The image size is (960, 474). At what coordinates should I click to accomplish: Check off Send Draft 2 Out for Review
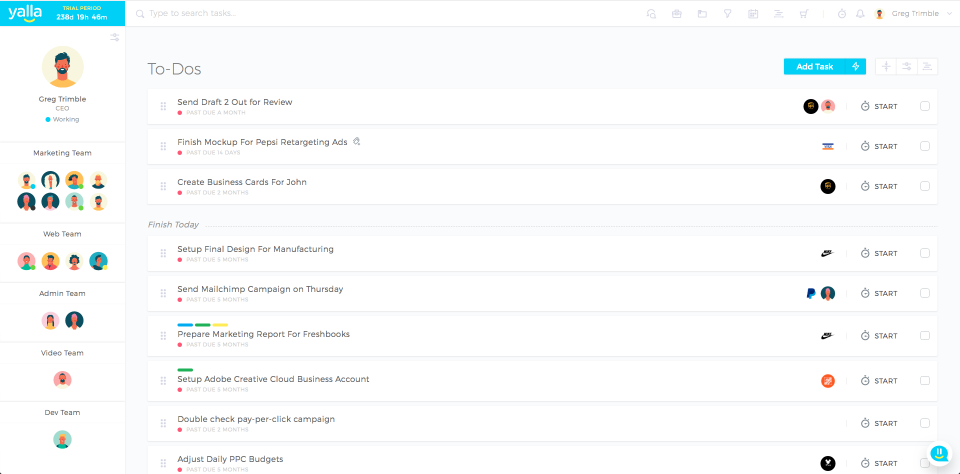[x=924, y=106]
